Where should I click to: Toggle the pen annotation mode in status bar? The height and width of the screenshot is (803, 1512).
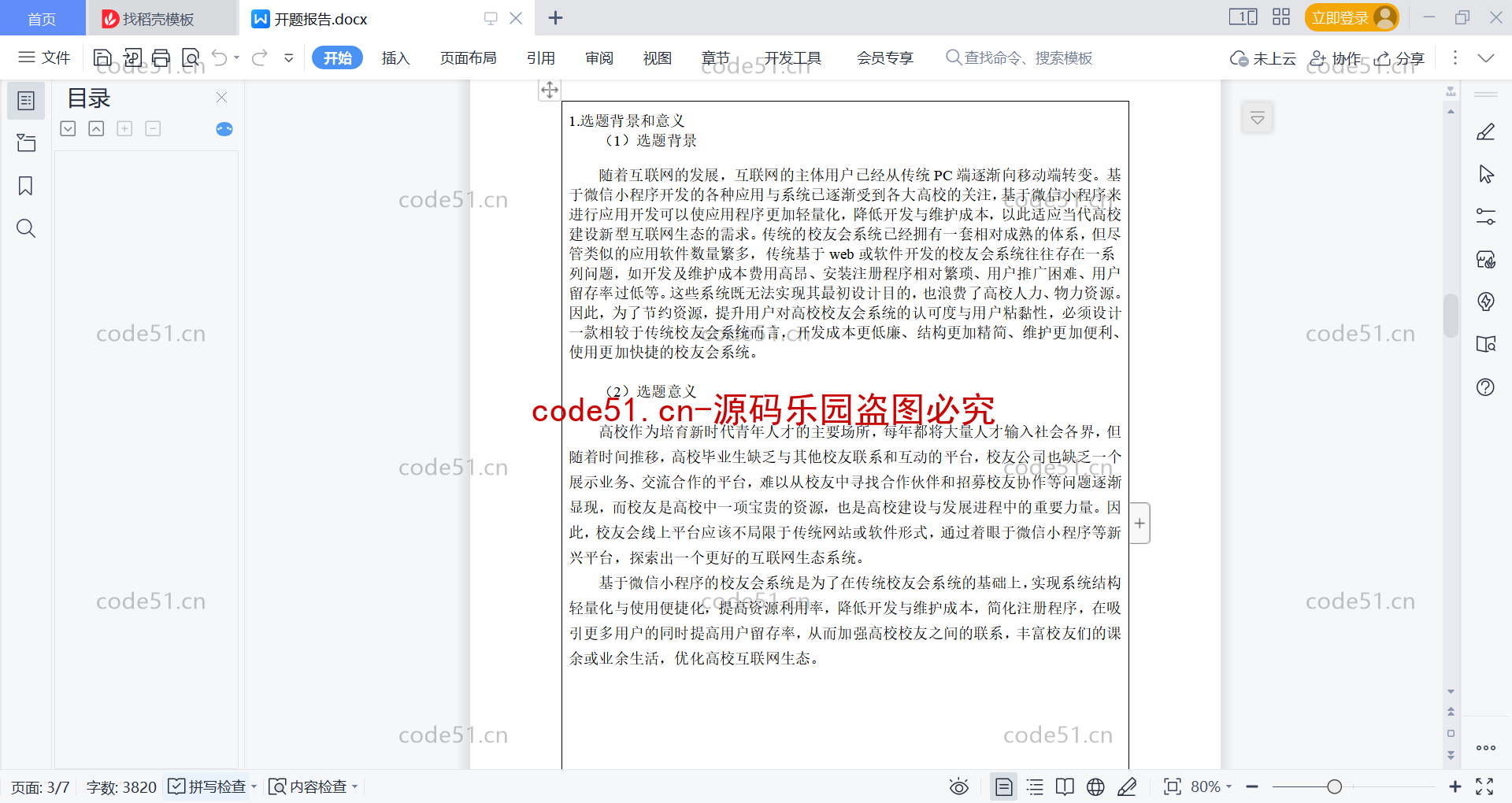pyautogui.click(x=1127, y=786)
